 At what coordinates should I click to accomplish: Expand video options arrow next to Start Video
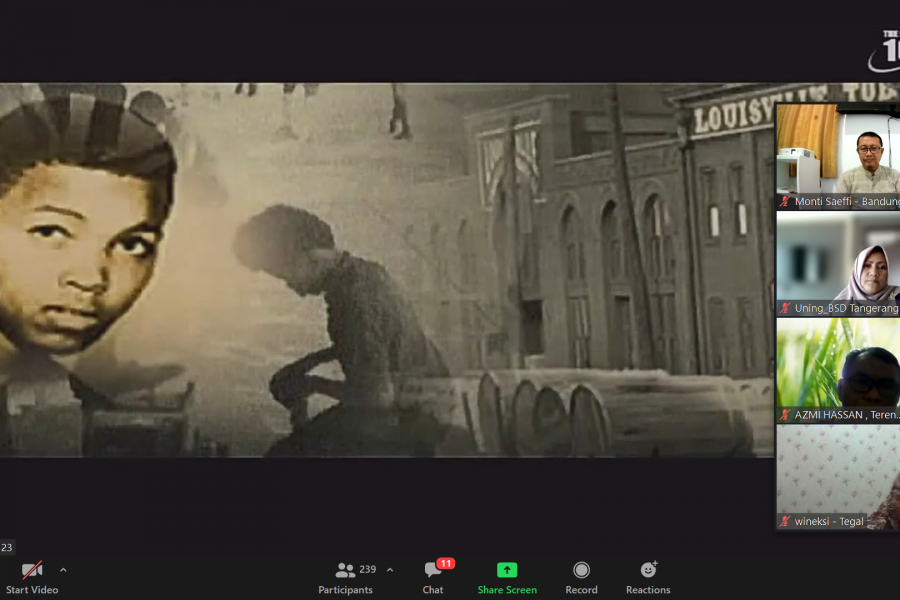tap(63, 570)
